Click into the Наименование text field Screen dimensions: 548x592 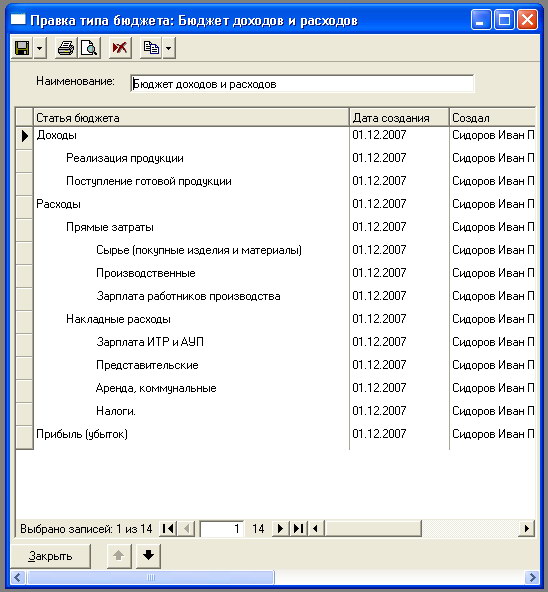pyautogui.click(x=302, y=84)
